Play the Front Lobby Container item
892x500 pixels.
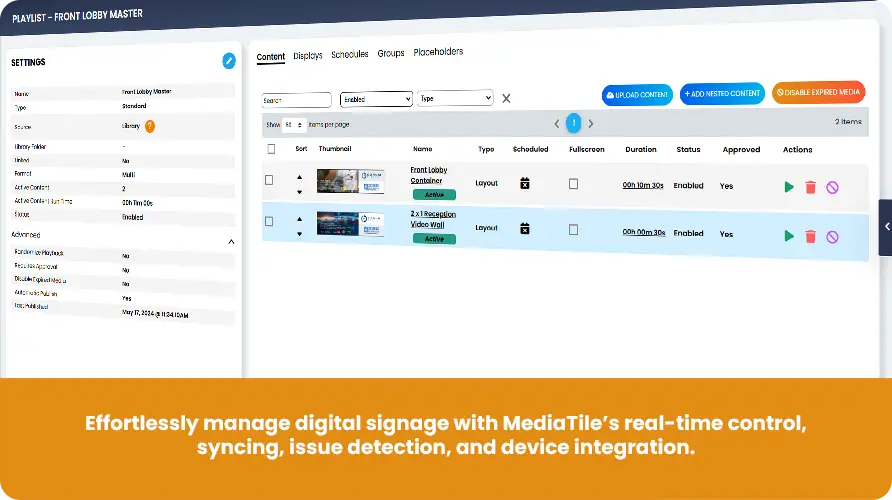(789, 187)
